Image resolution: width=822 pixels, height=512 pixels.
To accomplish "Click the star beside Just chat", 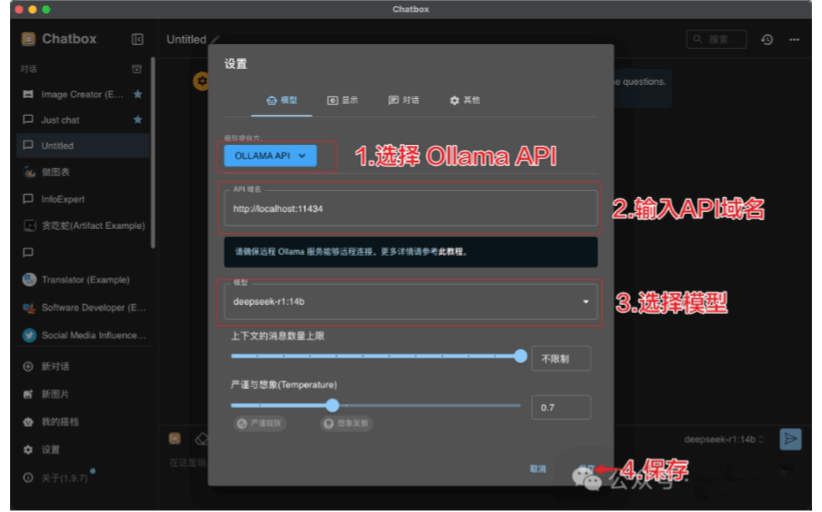I will click(x=138, y=120).
